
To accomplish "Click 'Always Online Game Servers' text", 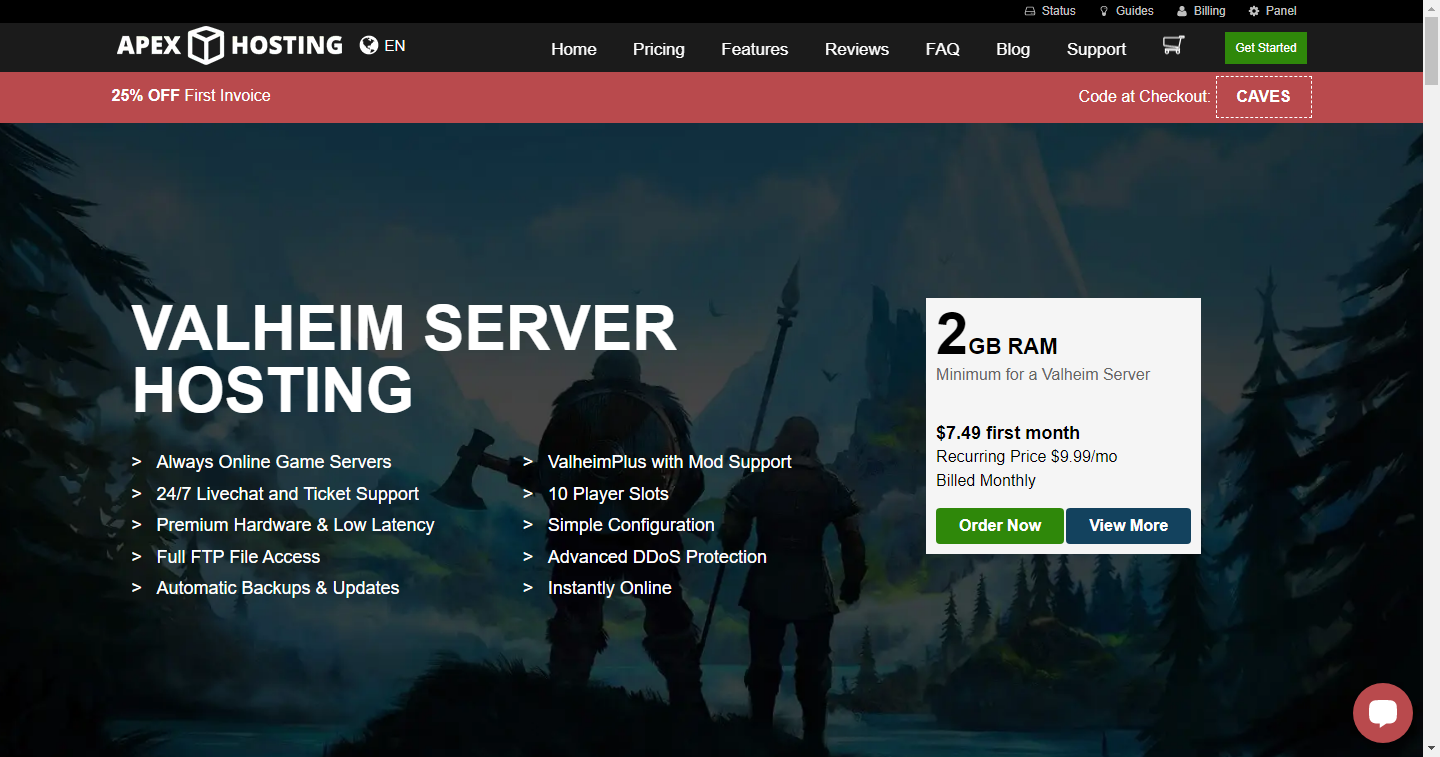I will pyautogui.click(x=274, y=462).
